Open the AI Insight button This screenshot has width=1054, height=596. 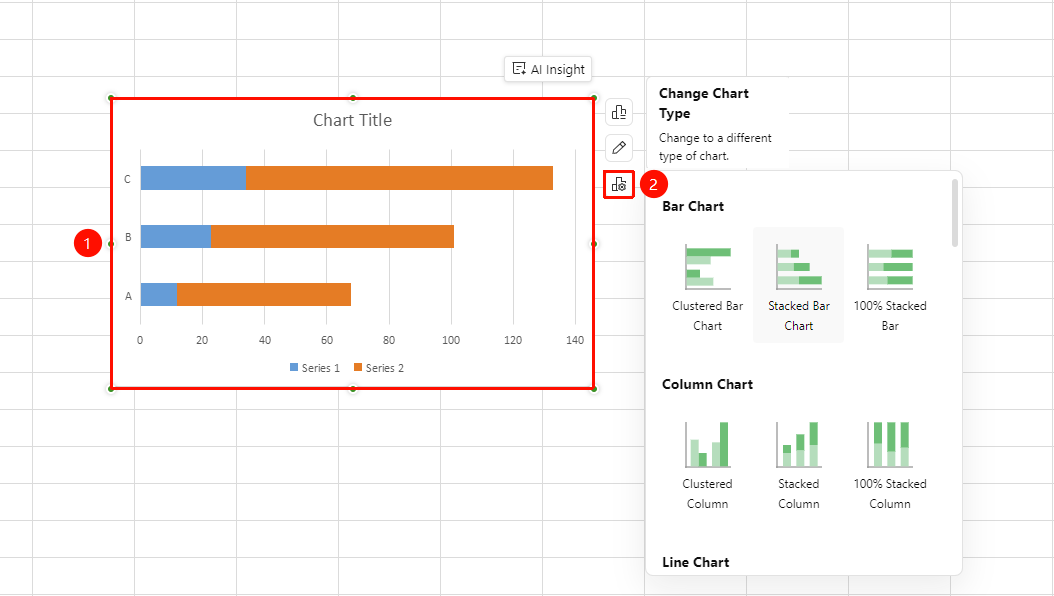548,69
